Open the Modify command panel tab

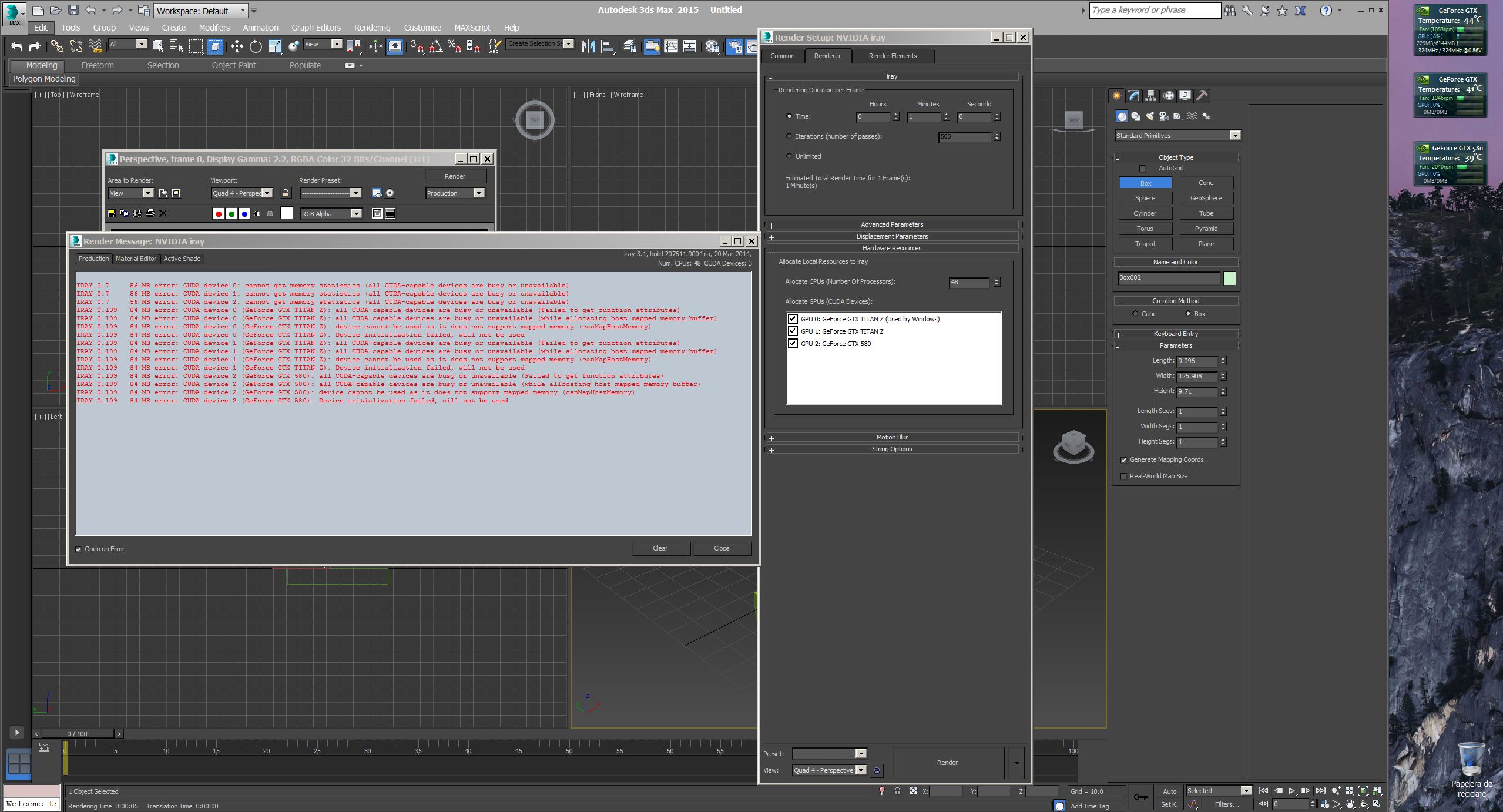click(1133, 96)
